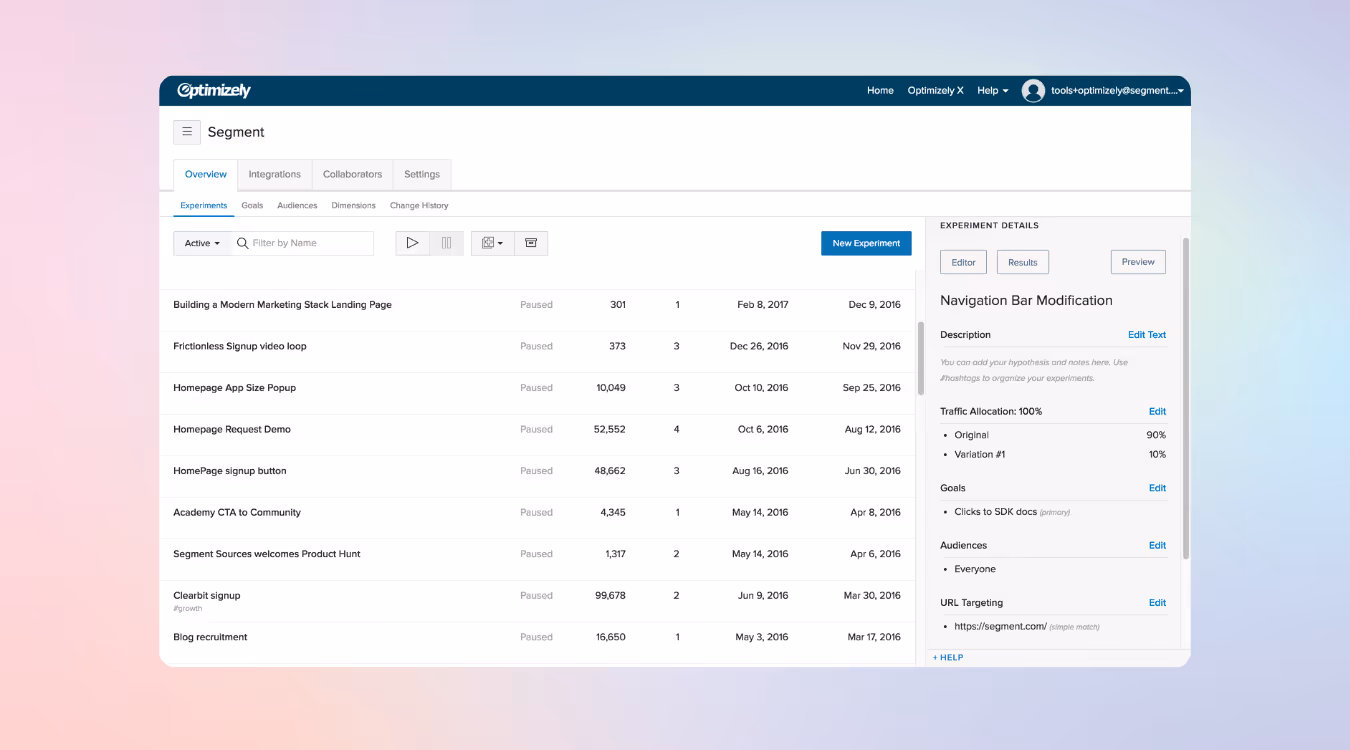
Task: Open the Collaborators tab
Action: point(352,174)
